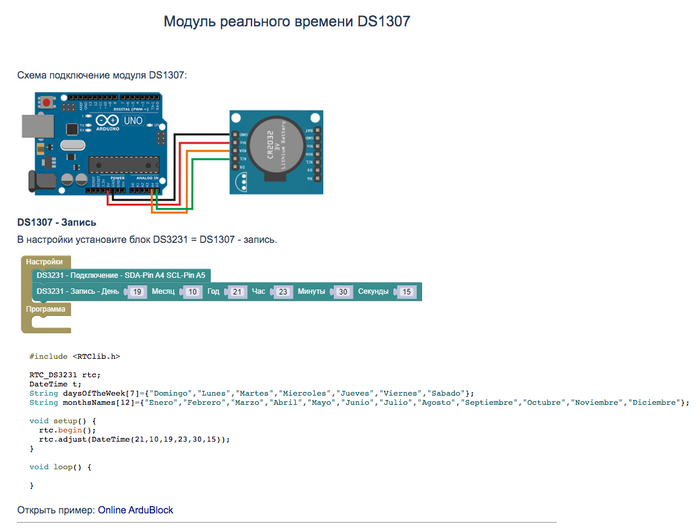Select the Программа block header

(47, 309)
